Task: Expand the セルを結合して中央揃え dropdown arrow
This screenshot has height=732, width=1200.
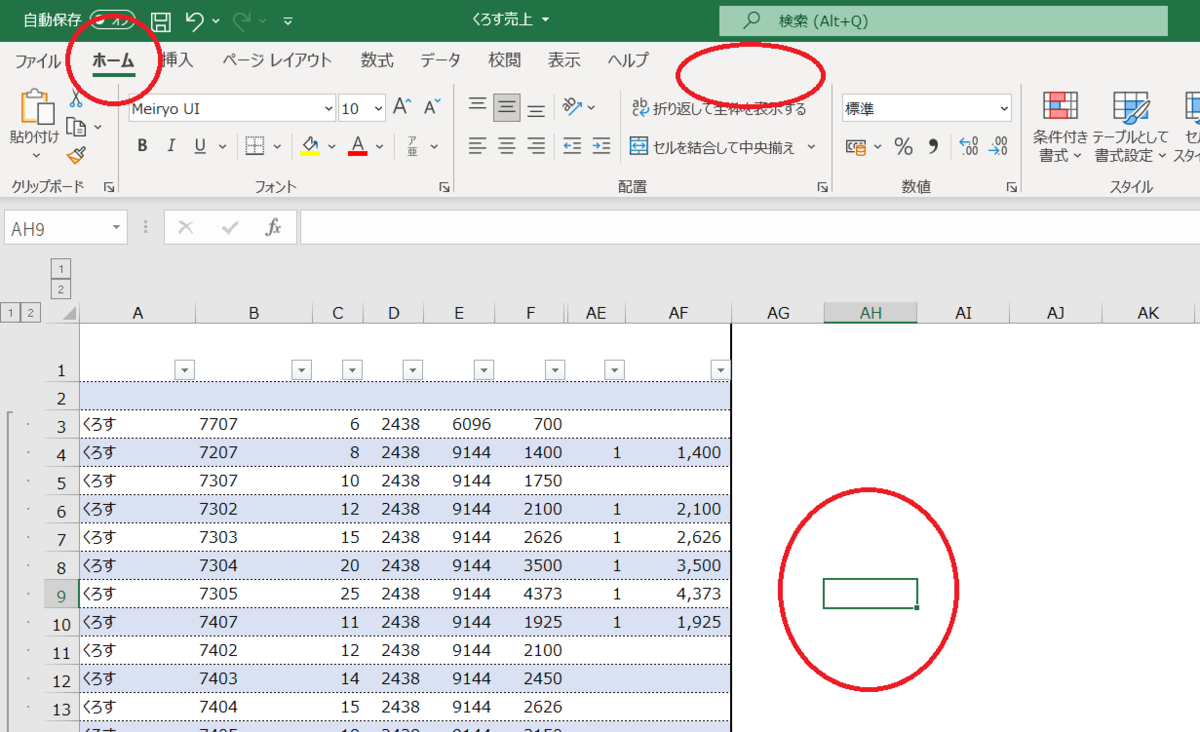Action: click(811, 147)
